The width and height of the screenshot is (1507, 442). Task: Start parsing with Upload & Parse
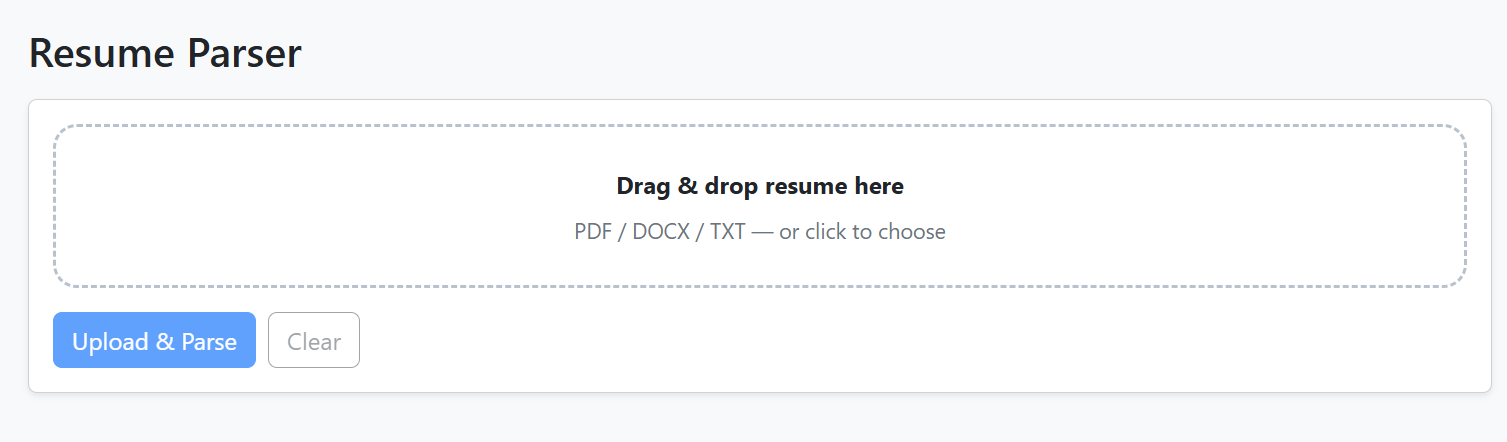pyautogui.click(x=154, y=341)
